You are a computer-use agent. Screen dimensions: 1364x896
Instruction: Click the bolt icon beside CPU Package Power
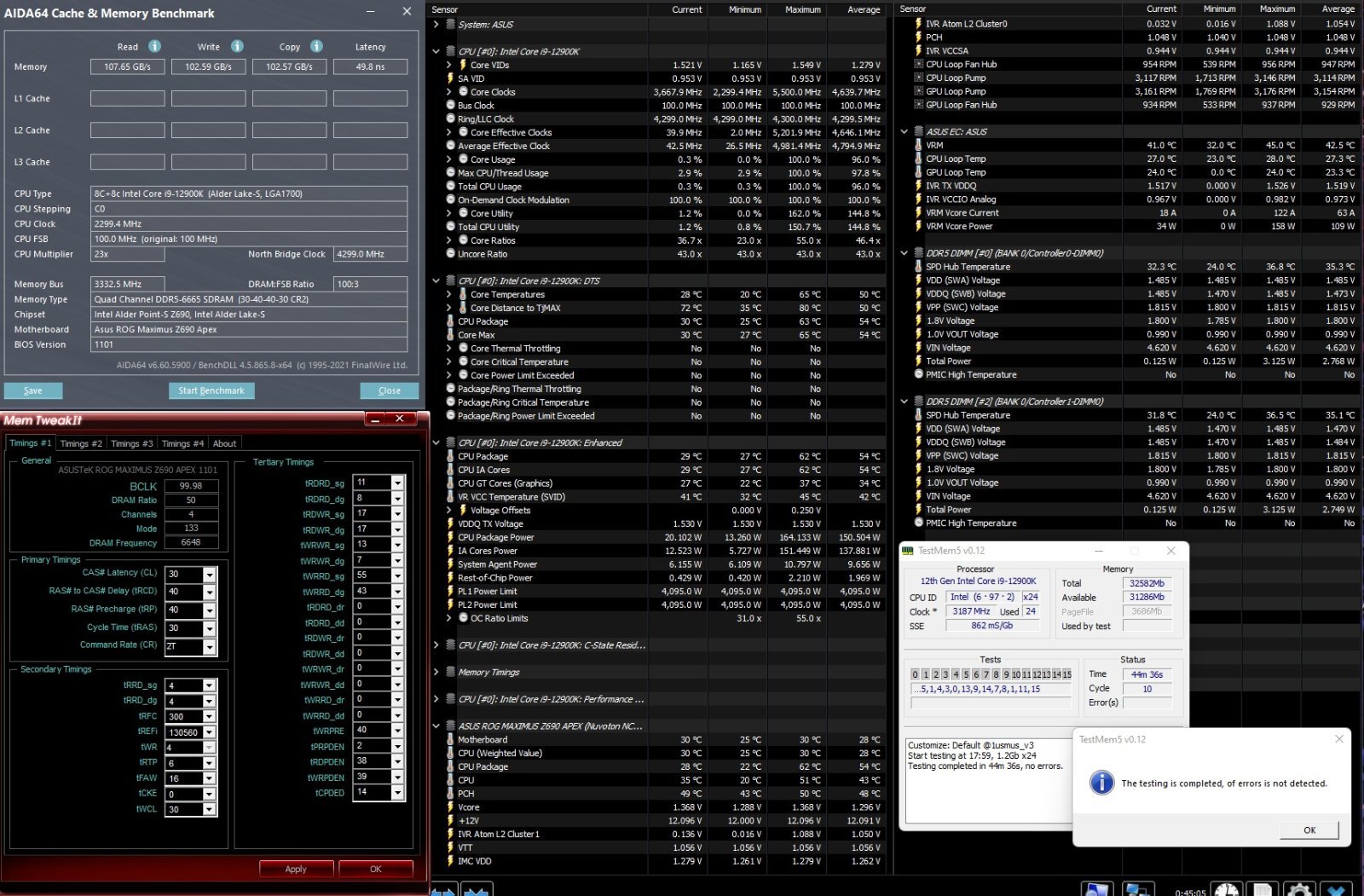(x=451, y=537)
